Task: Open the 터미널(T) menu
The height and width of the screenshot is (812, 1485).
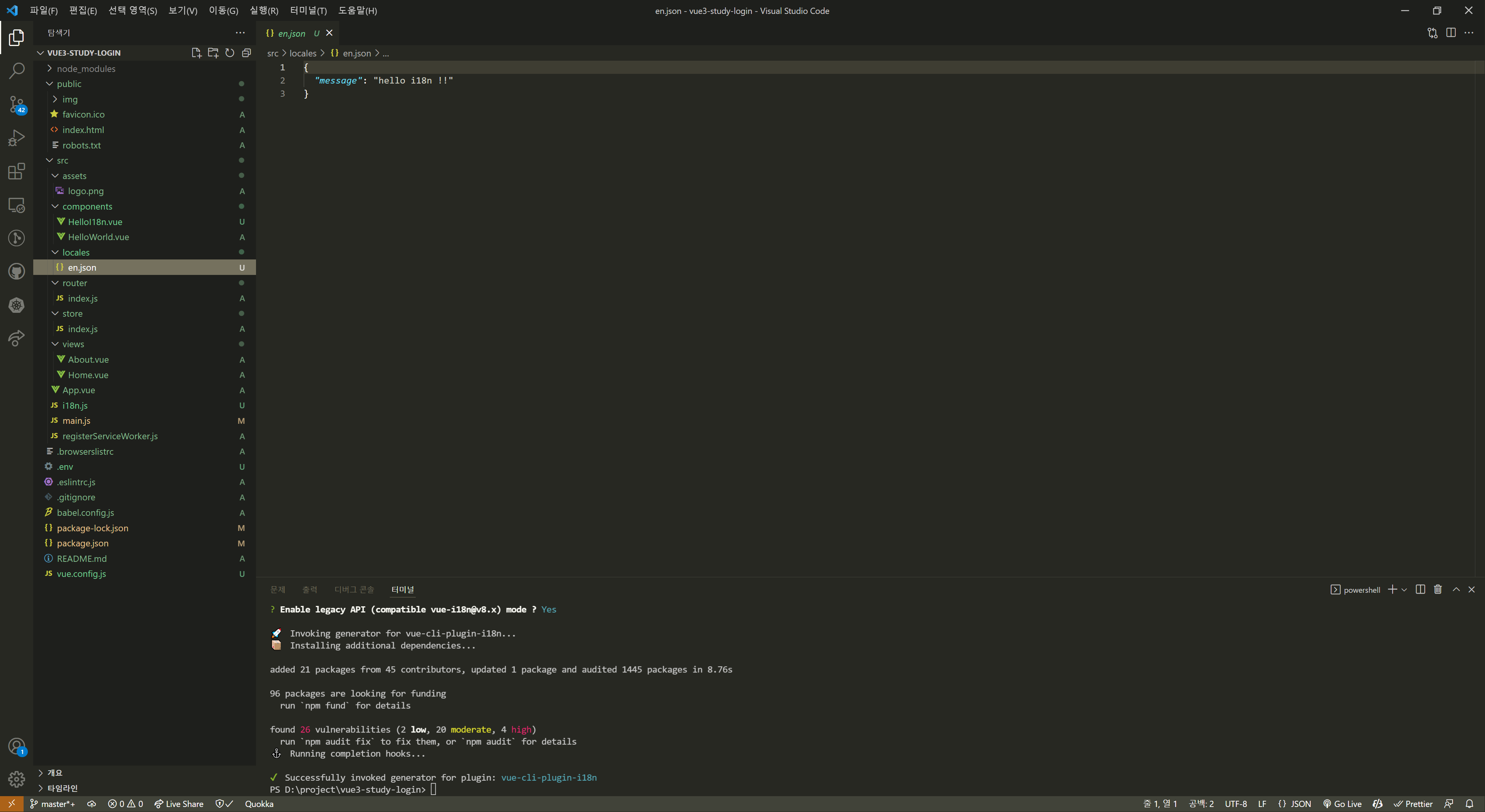Action: tap(308, 10)
